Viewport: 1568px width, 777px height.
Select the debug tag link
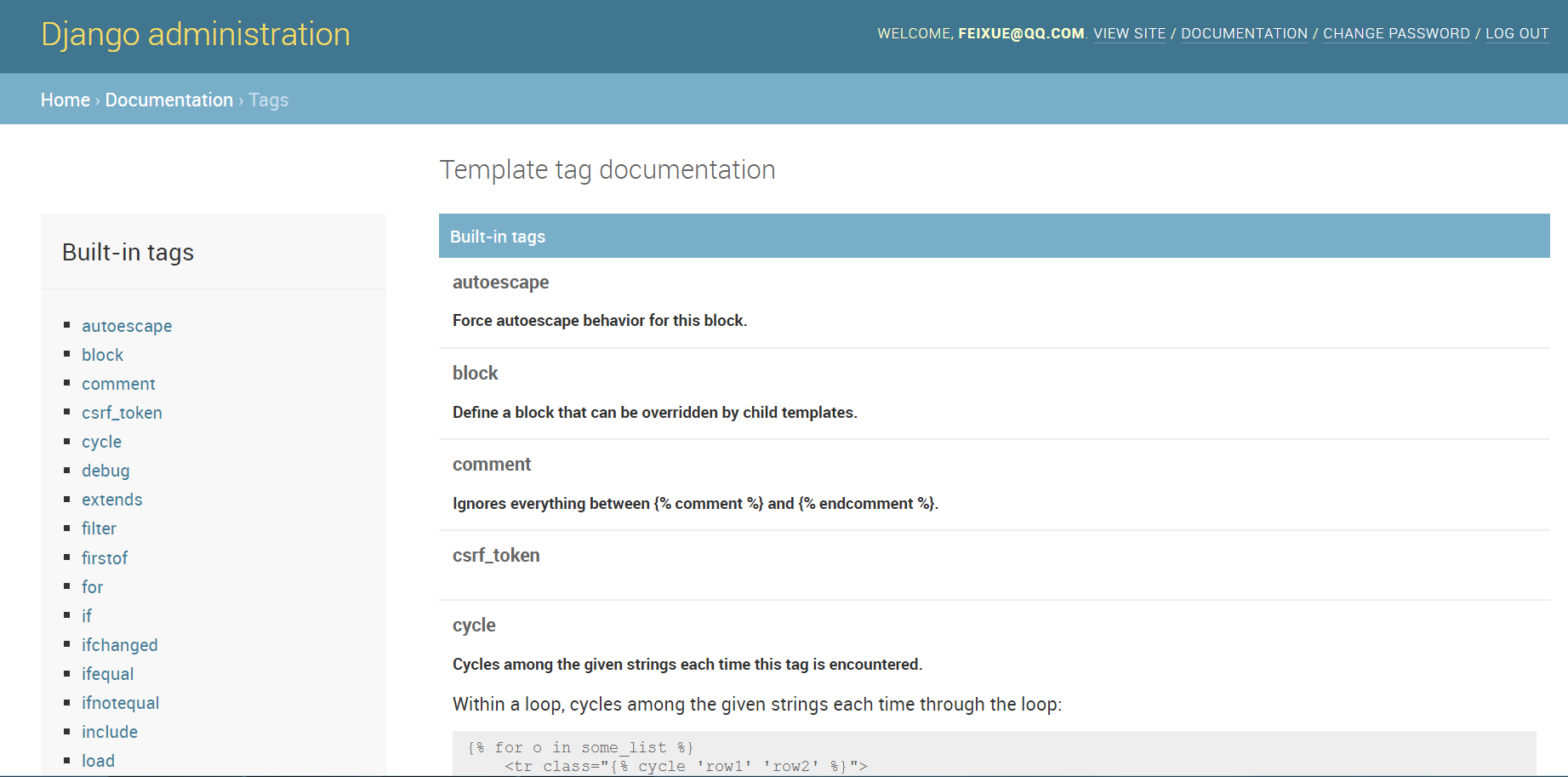[105, 471]
